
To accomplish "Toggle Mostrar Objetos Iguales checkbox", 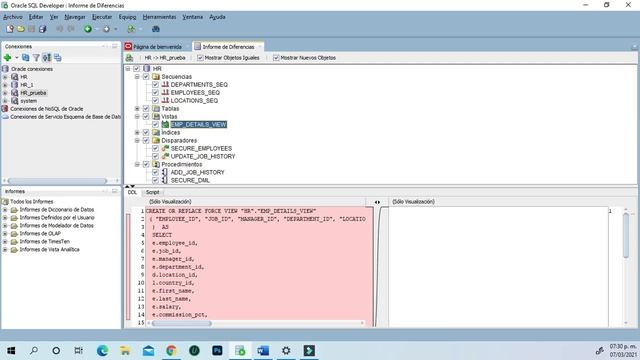I will click(200, 58).
